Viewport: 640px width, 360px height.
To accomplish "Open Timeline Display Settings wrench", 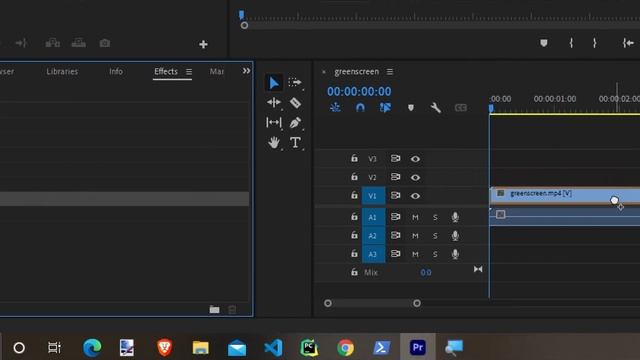I will [436, 108].
